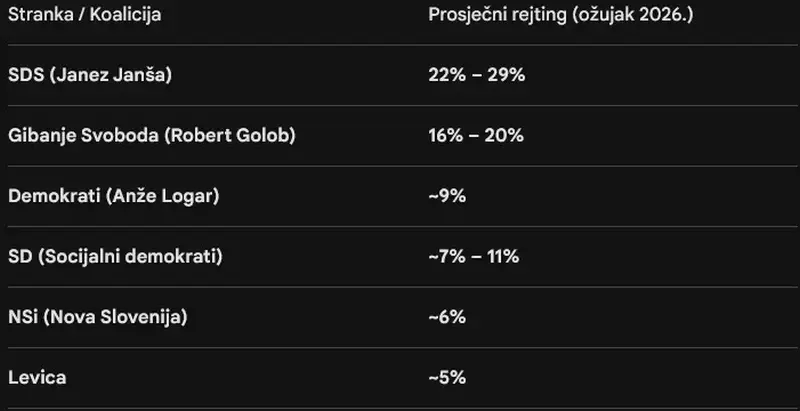Screen dimensions: 800x411
Task: Click the "Prosječni rejting" column header
Action: point(492,15)
